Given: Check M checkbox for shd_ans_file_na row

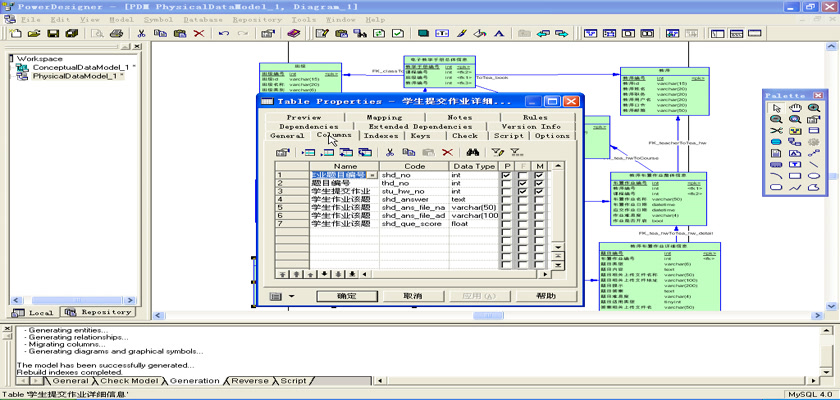Looking at the screenshot, I should (539, 207).
